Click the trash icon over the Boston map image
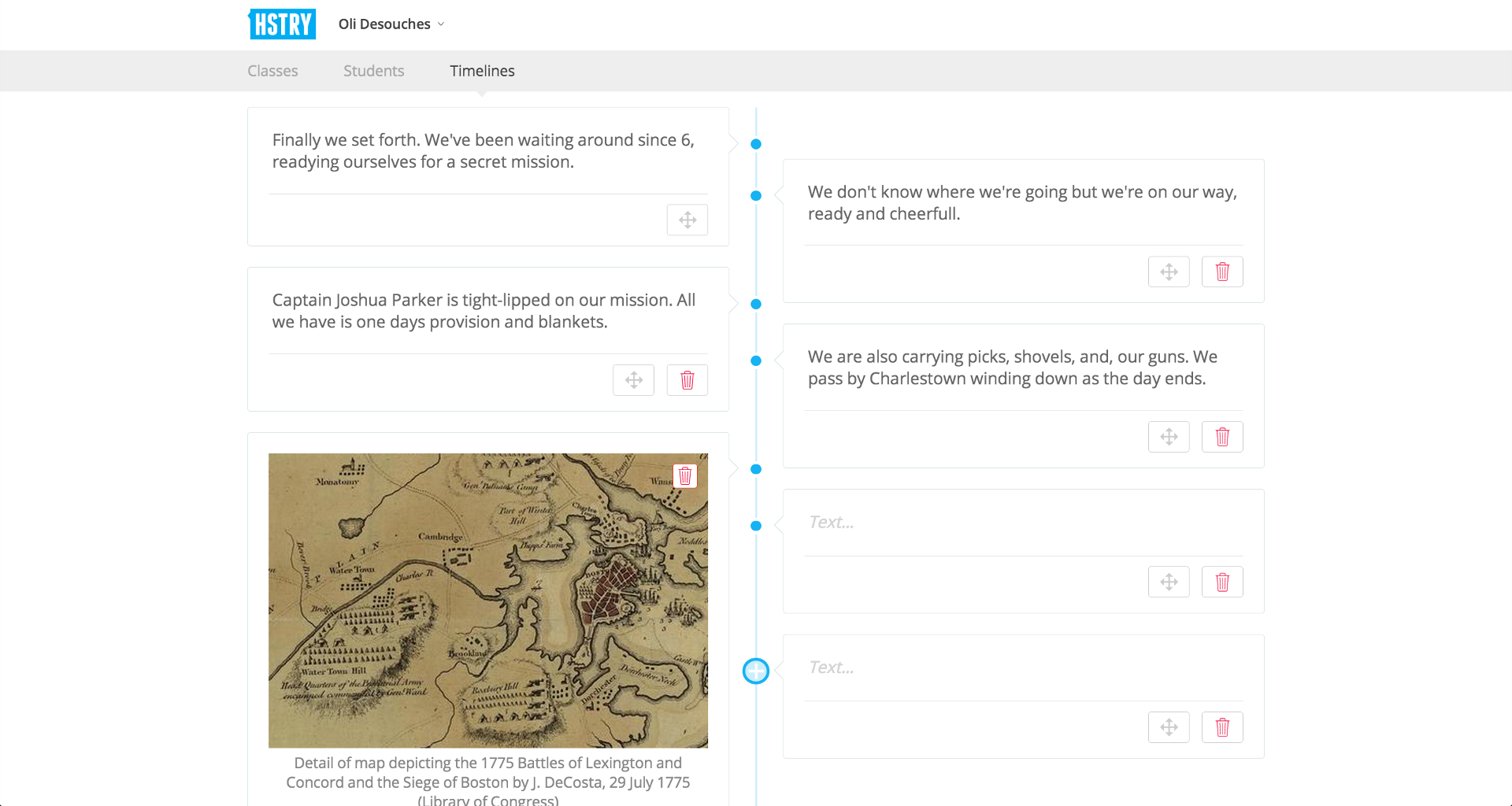 tap(684, 475)
